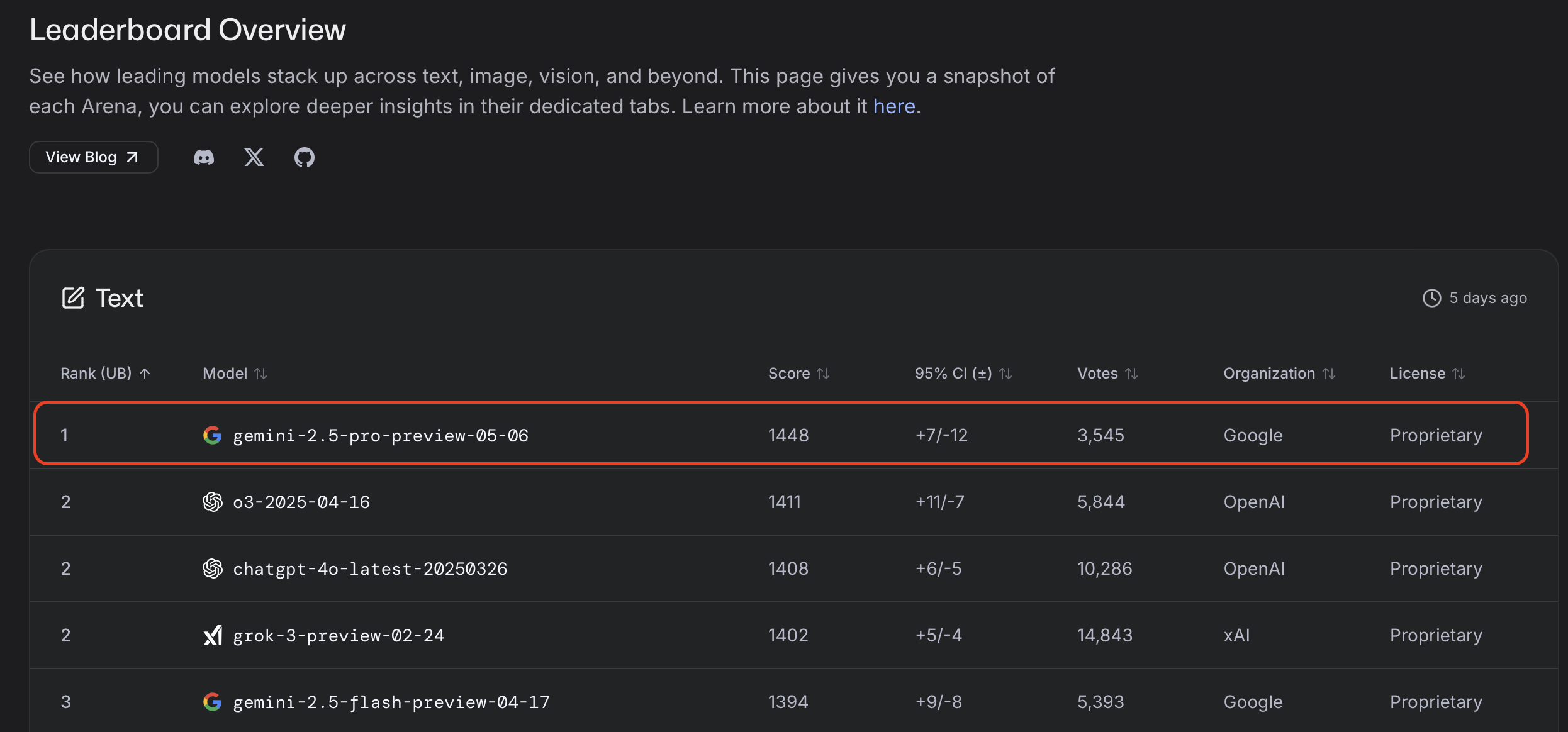Image resolution: width=1568 pixels, height=732 pixels.
Task: Select the gemini-2.5-pro-preview-05-06 row
Action: [x=780, y=434]
